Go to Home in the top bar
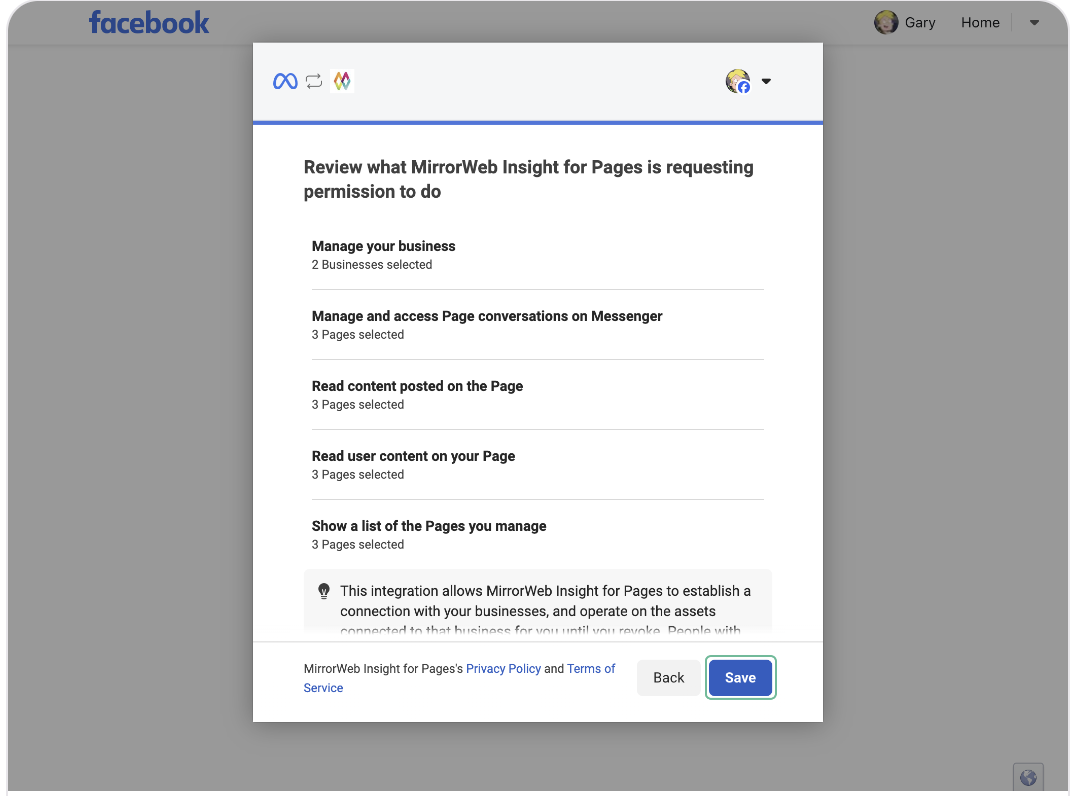This screenshot has height=796, width=1074. point(980,23)
